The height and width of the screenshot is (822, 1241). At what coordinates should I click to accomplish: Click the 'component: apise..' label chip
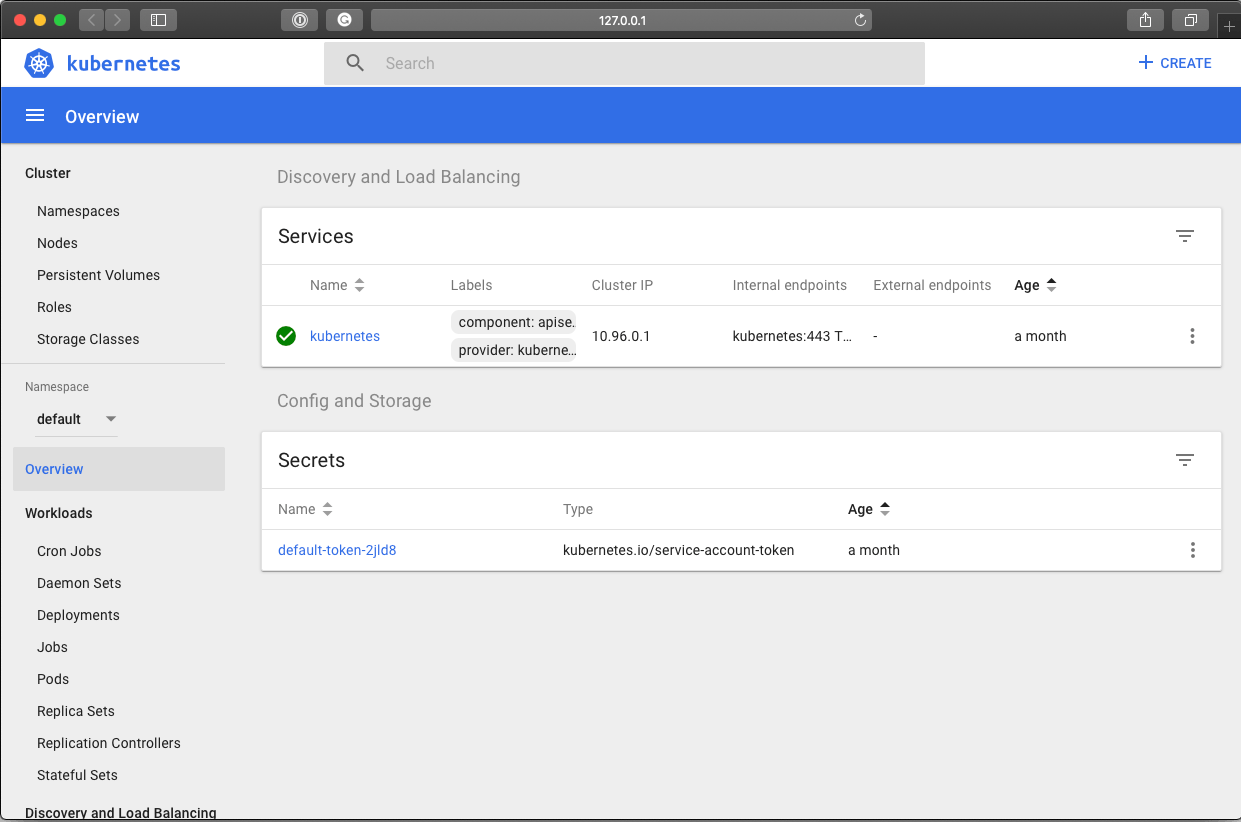click(x=514, y=322)
